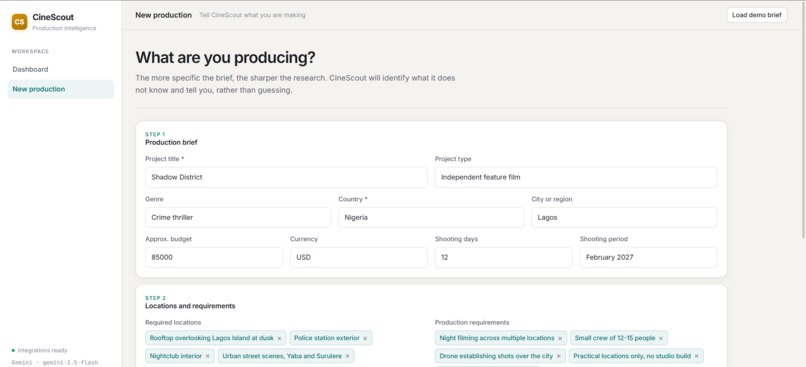Click the What are you producing heading

(225, 58)
